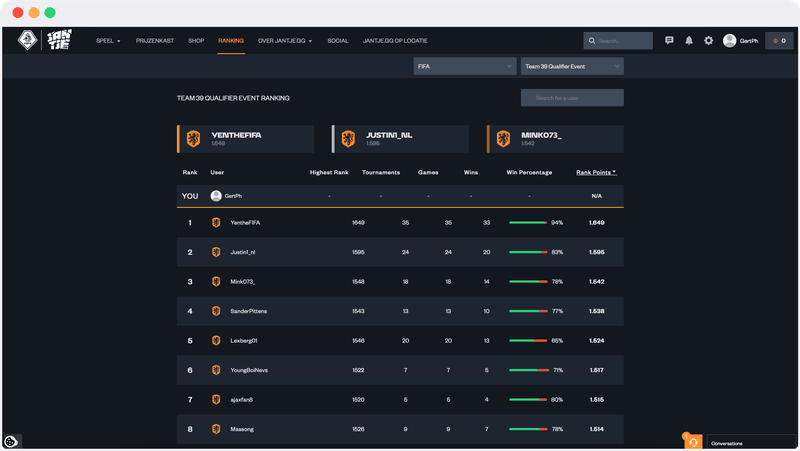The width and height of the screenshot is (800, 451).
Task: Open the cookie settings icon
Action: 11,441
